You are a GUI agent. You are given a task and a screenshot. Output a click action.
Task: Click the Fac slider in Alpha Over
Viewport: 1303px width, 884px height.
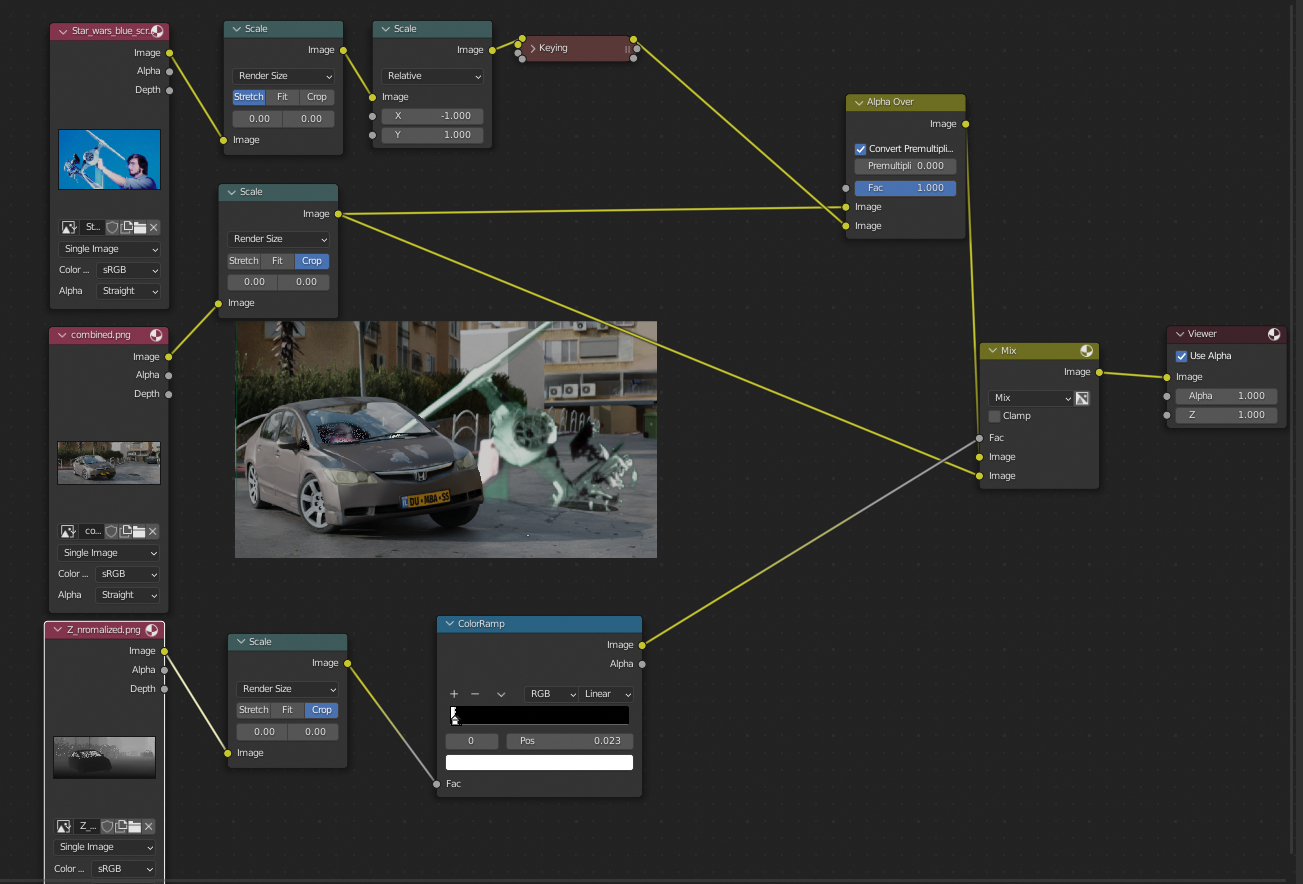click(x=906, y=188)
